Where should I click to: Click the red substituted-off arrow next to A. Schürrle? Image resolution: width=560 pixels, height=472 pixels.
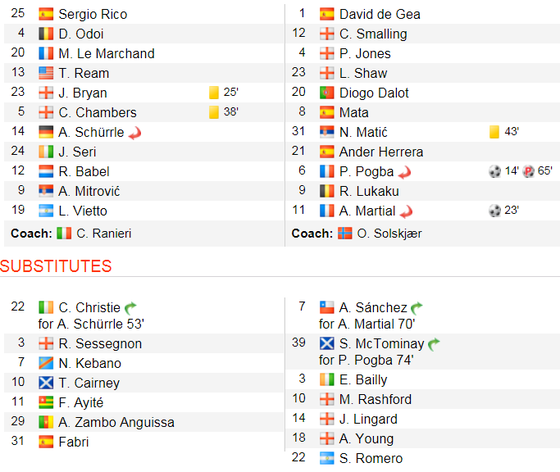pyautogui.click(x=135, y=134)
